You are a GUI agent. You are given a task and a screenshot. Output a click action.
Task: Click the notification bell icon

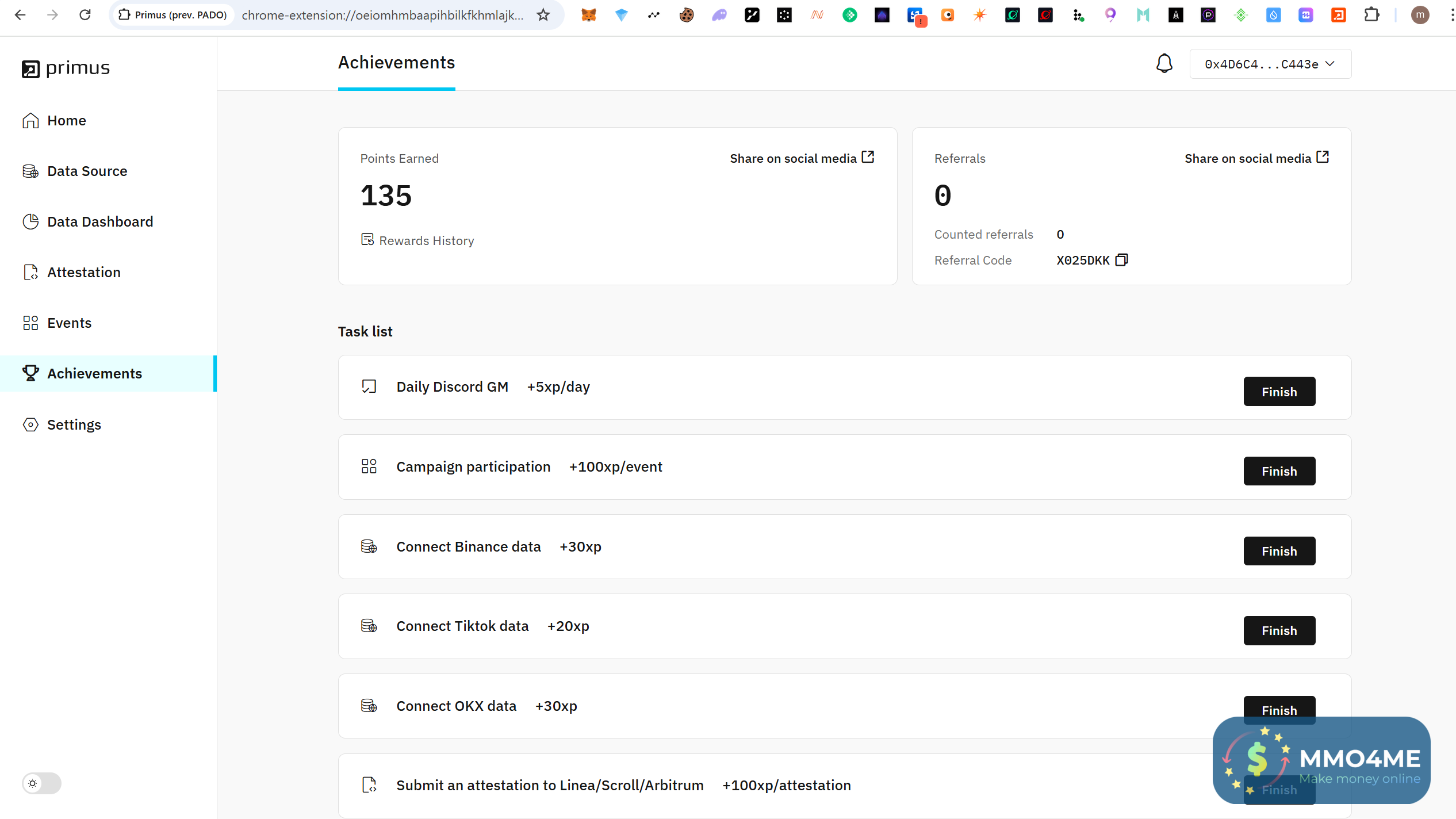(x=1164, y=63)
